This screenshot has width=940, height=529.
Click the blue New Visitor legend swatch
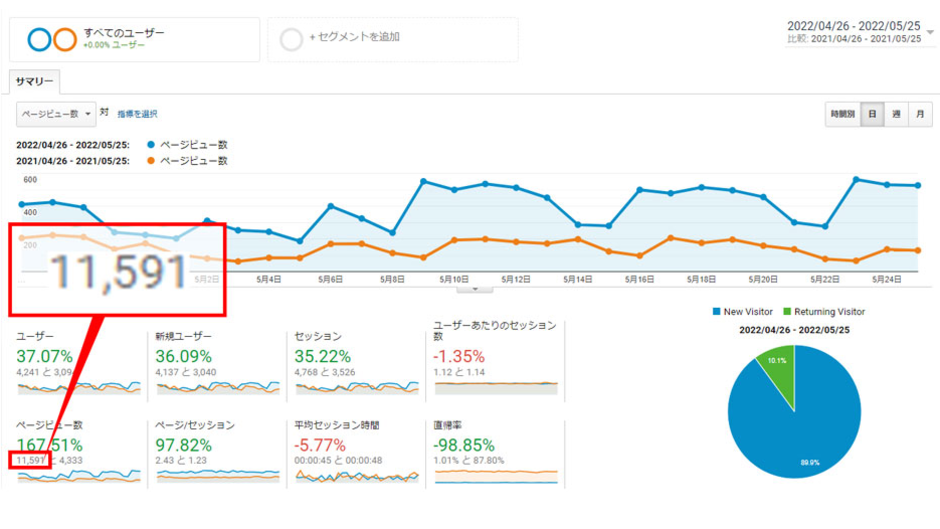coord(716,312)
